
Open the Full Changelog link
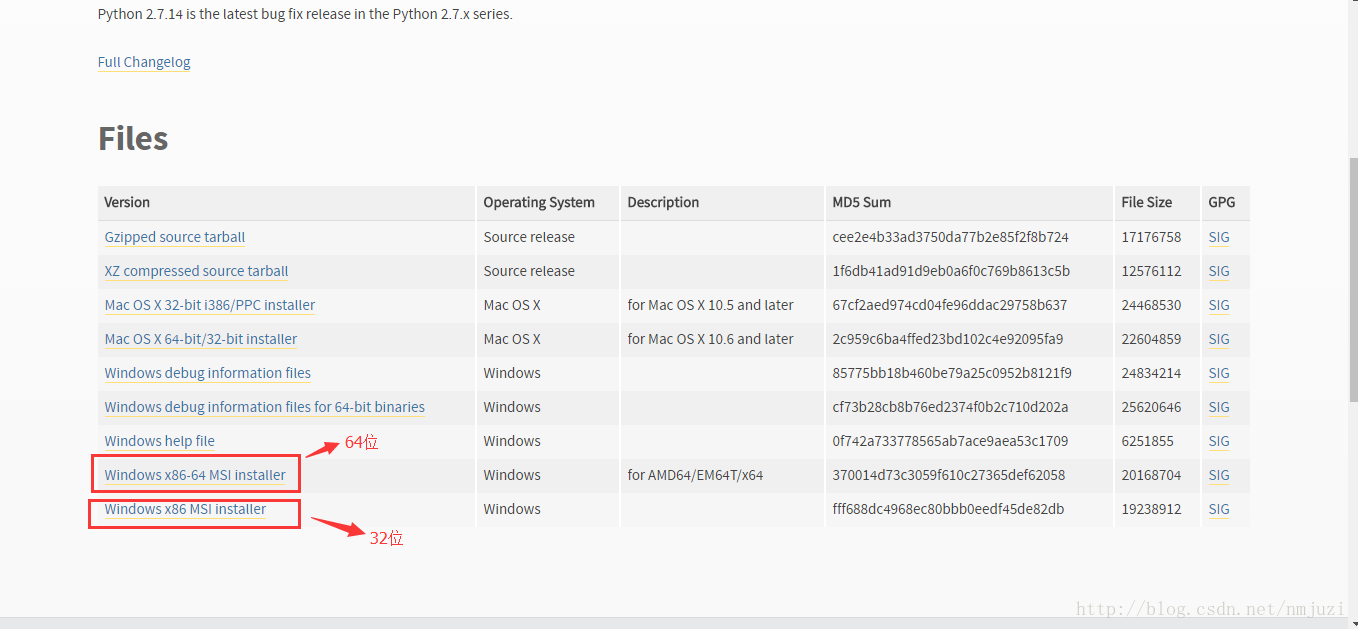pos(144,62)
